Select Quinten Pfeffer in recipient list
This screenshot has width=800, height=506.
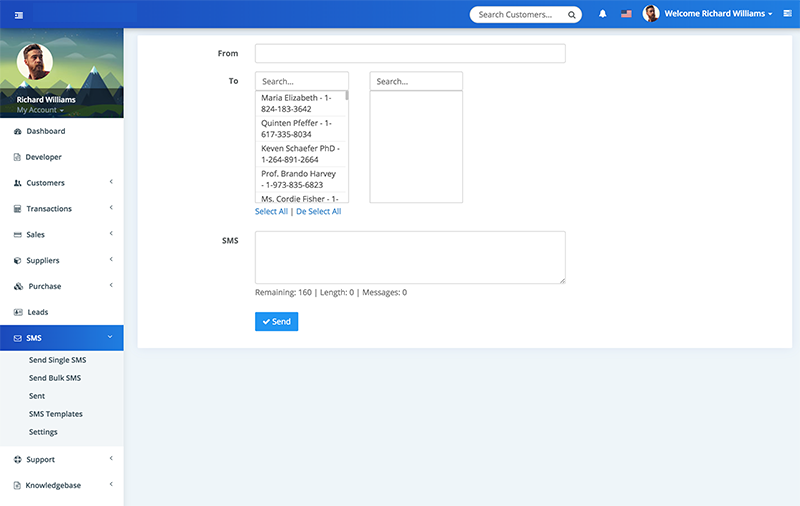pos(301,129)
